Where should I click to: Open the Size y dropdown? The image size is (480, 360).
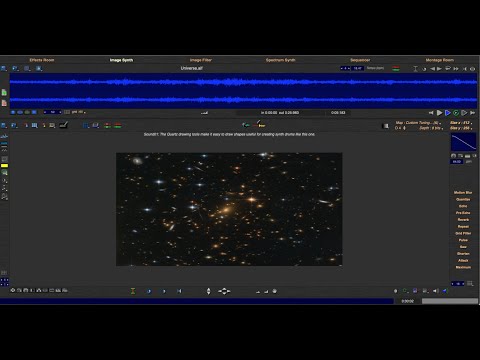click(461, 128)
